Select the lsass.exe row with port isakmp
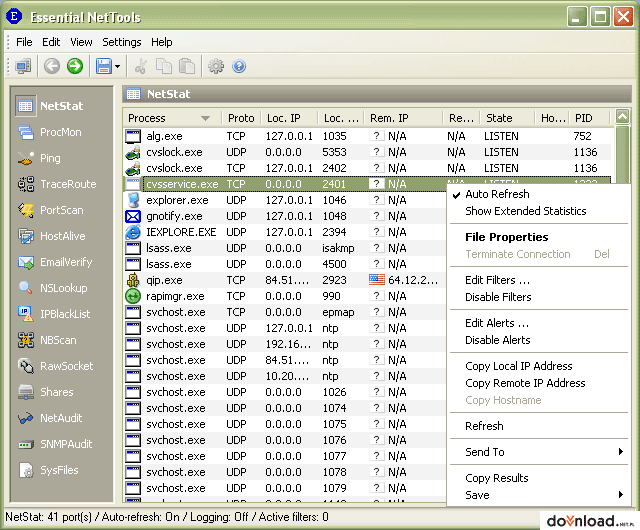The height and width of the screenshot is (530, 640). [x=284, y=248]
